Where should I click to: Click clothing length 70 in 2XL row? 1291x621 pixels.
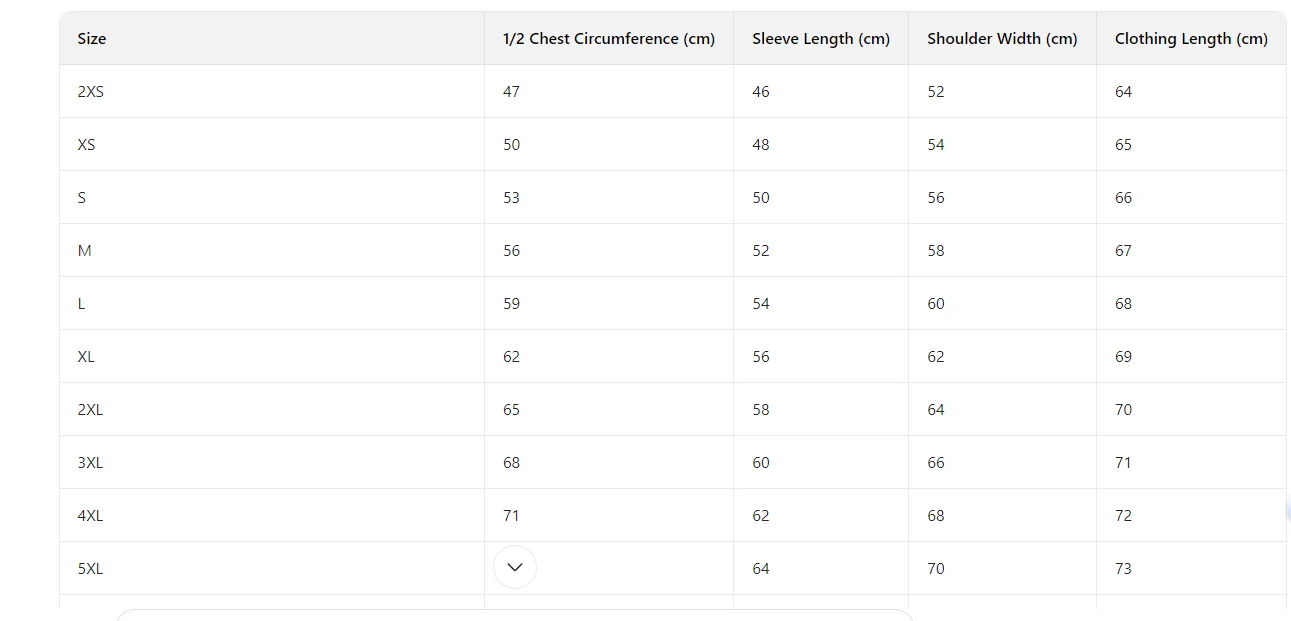(1123, 410)
